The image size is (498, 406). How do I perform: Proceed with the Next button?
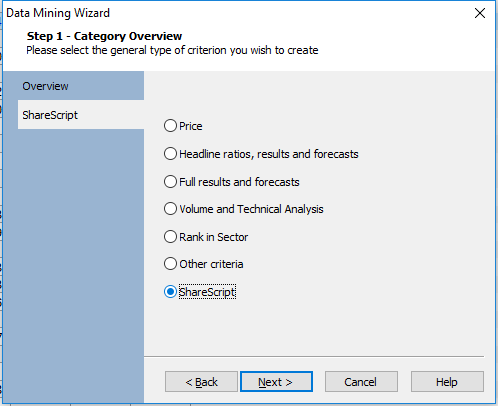[x=276, y=382]
